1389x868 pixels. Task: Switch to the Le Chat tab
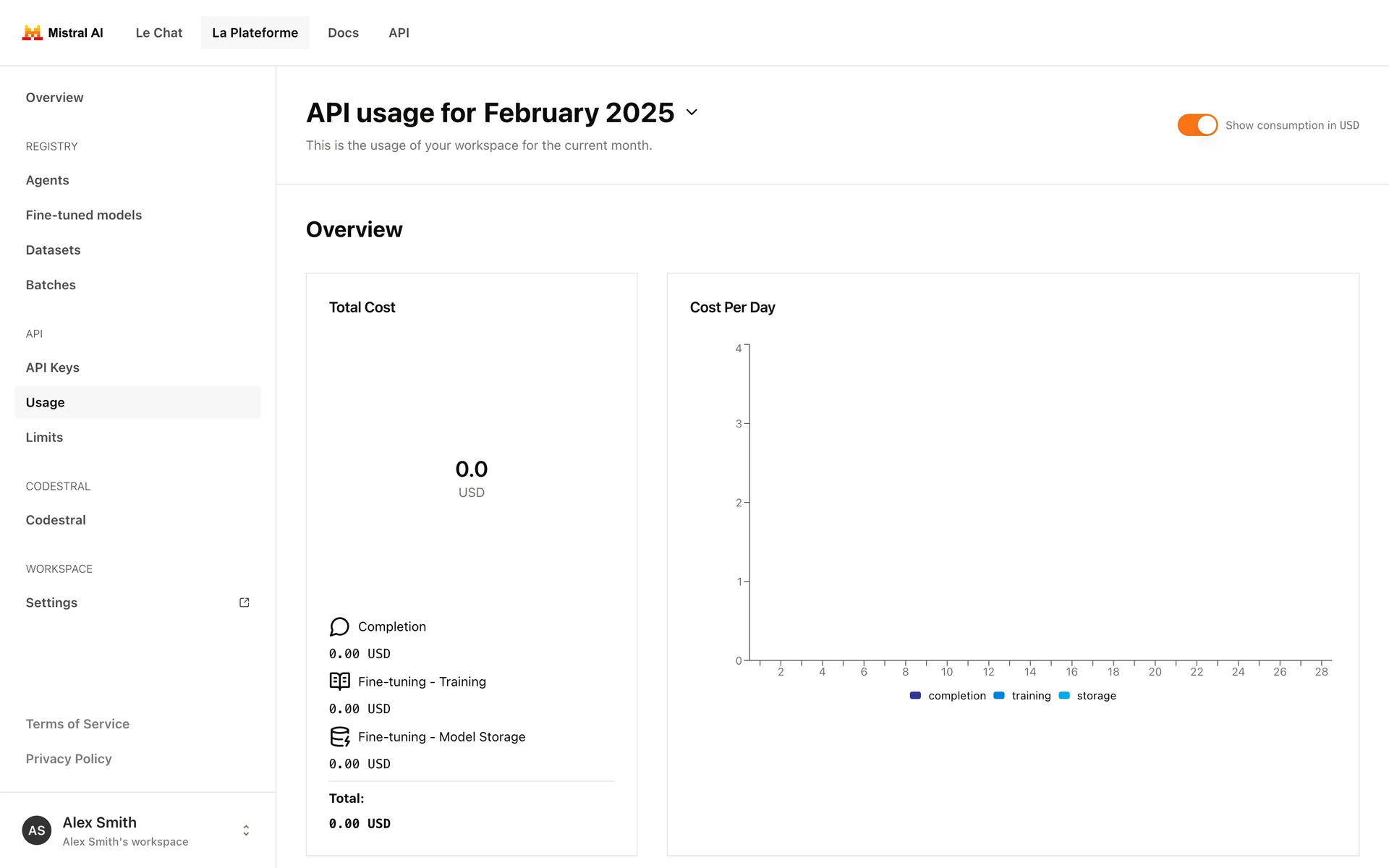[158, 33]
